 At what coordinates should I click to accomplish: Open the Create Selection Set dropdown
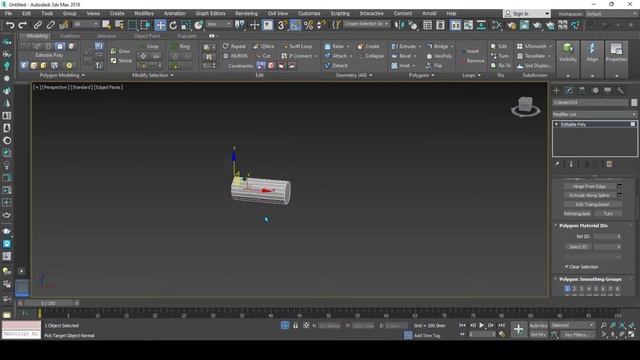click(x=366, y=24)
